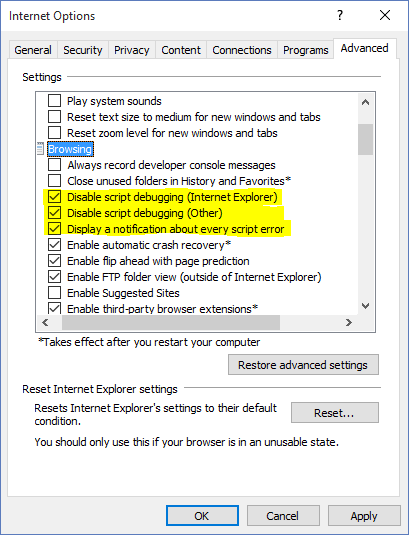Screen dimensions: 409x535
Task: Uncheck Display a notification about every script error
Action: [x=55, y=229]
